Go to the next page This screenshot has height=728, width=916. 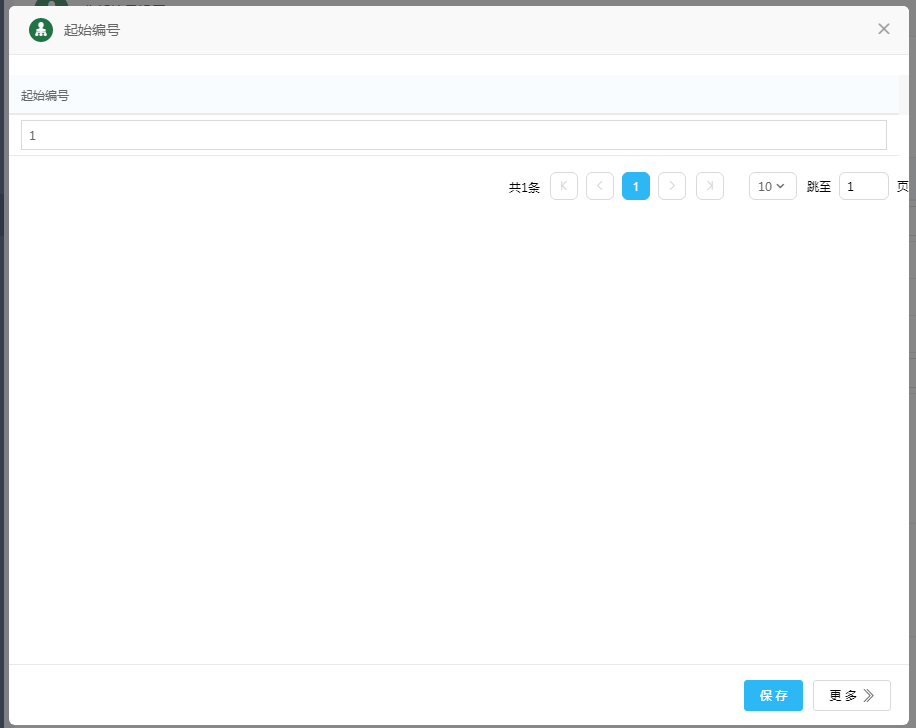[x=672, y=186]
